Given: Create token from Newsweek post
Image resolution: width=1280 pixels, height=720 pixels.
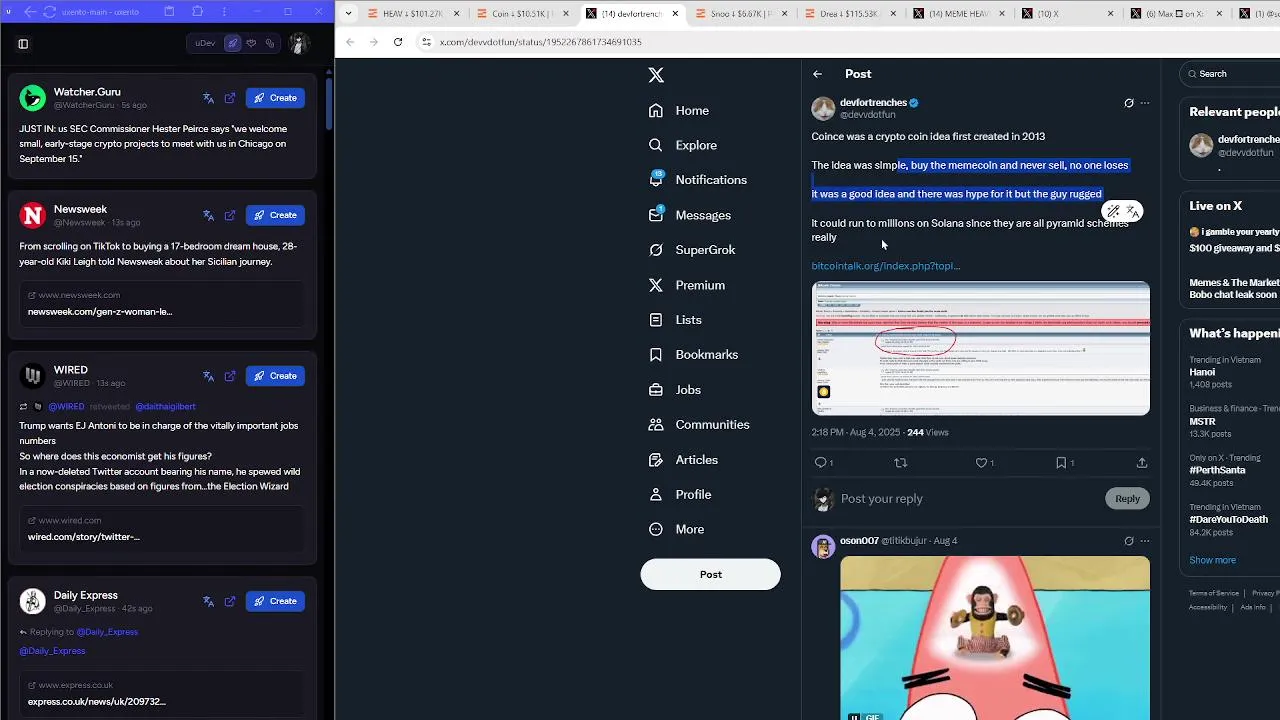Looking at the screenshot, I should pos(275,215).
